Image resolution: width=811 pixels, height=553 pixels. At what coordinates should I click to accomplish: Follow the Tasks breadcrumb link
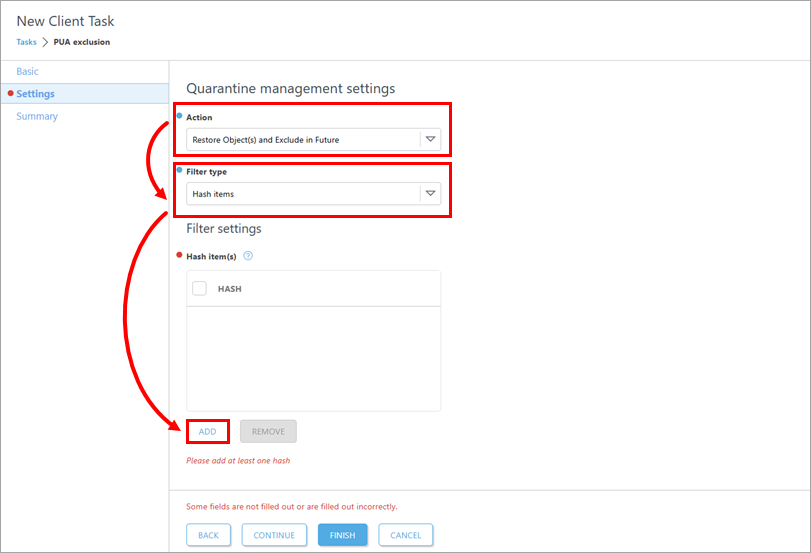pyautogui.click(x=26, y=42)
